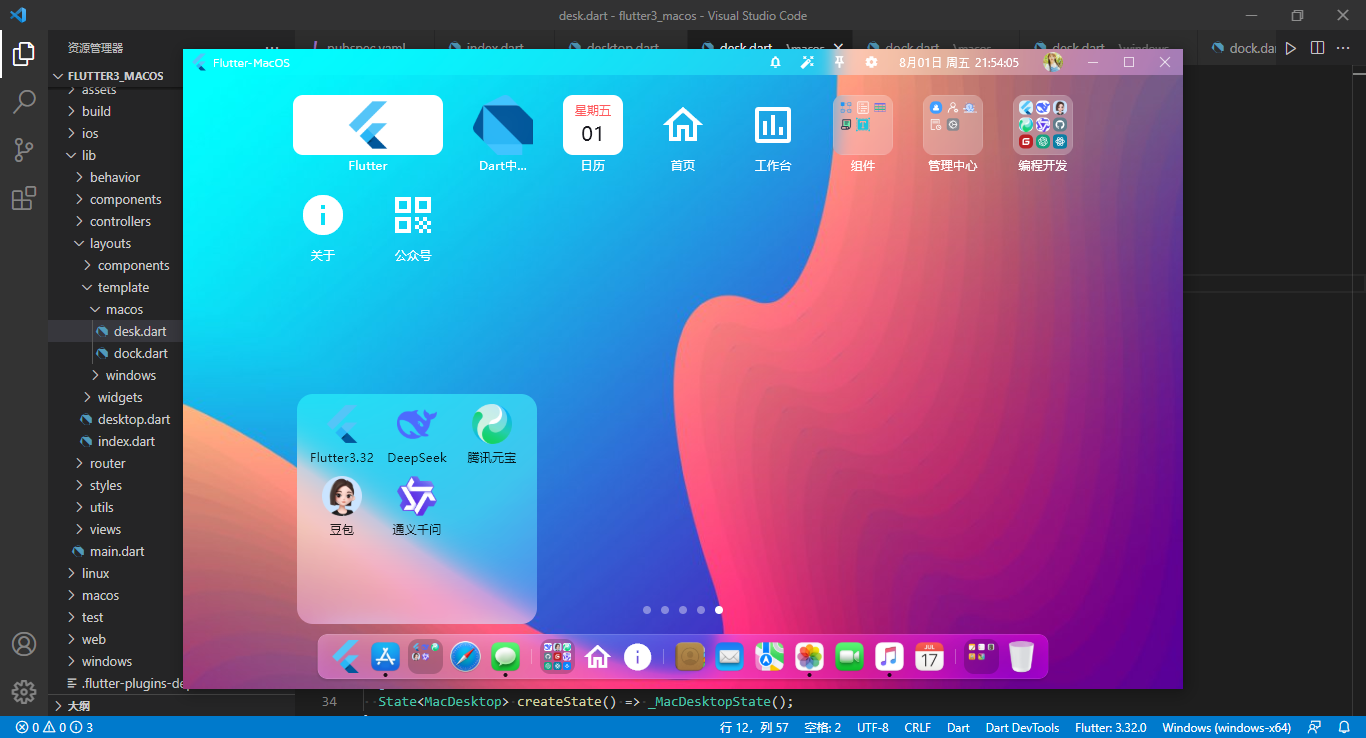Expand the views folder in explorer
The height and width of the screenshot is (738, 1366).
[105, 529]
